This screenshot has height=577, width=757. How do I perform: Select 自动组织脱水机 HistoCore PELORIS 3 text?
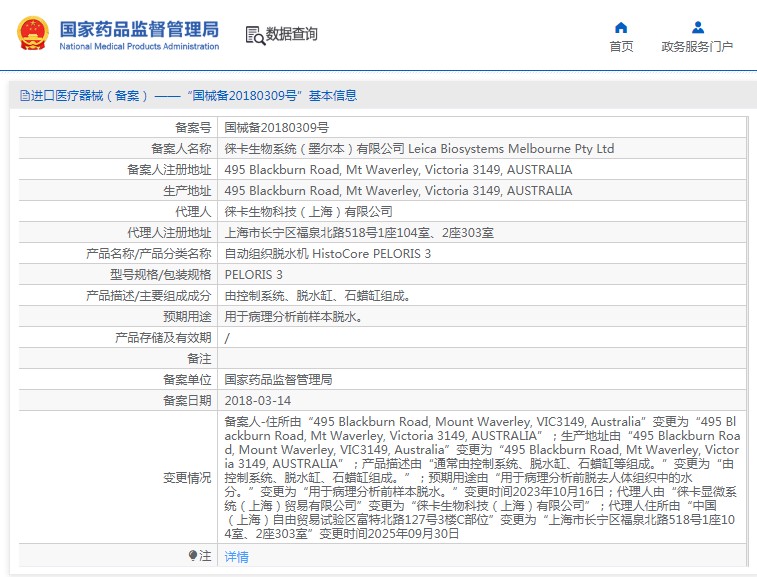pyautogui.click(x=328, y=253)
